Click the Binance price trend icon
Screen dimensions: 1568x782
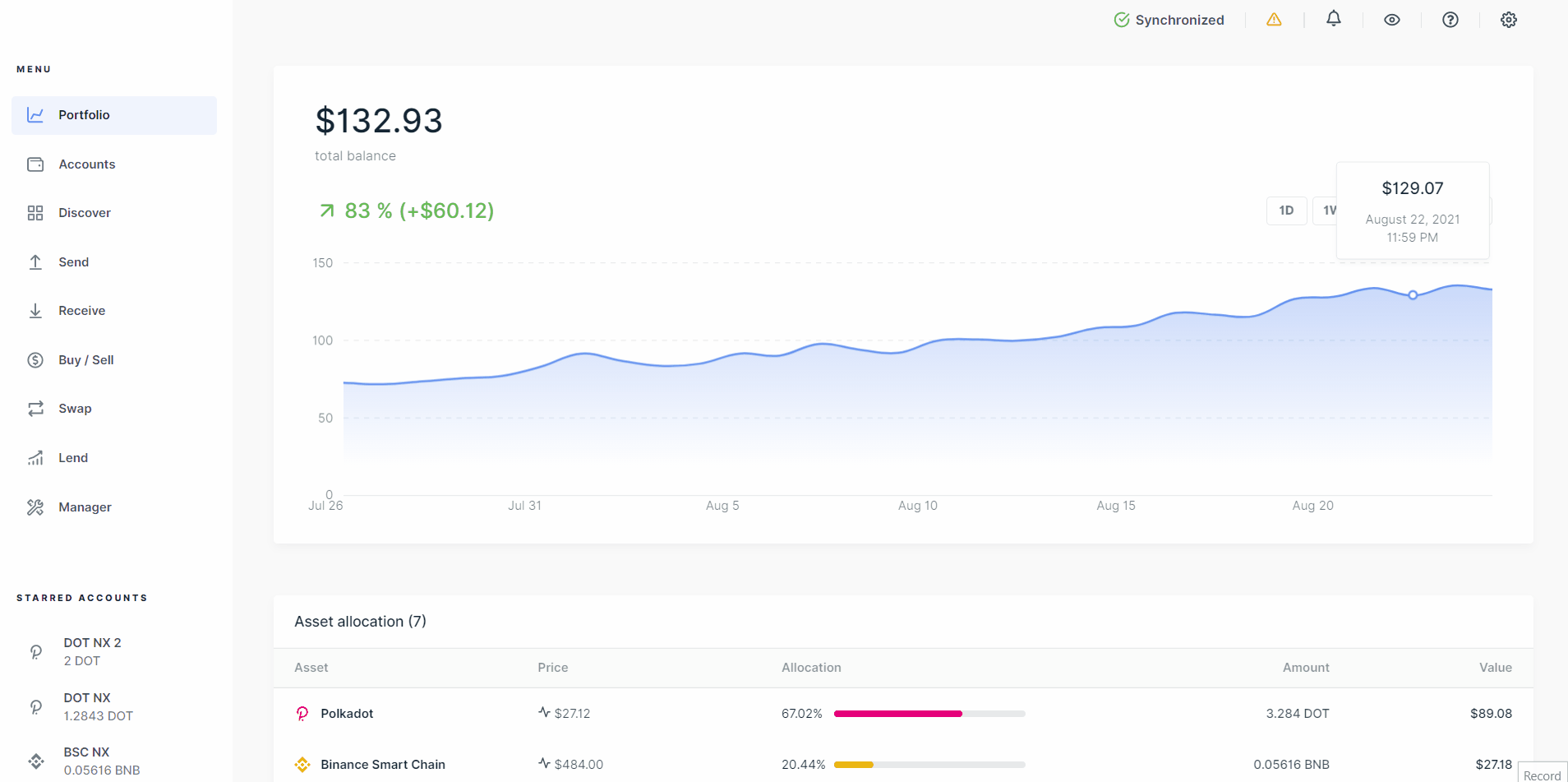point(544,764)
